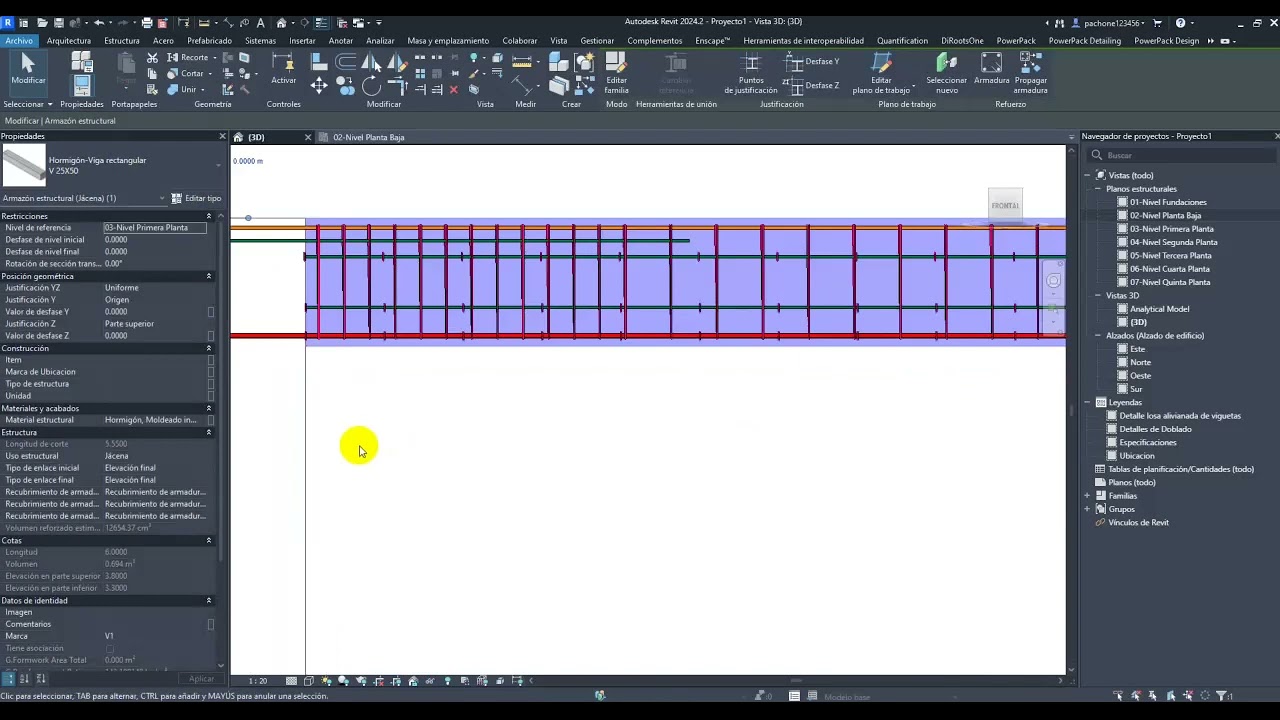Viewport: 1280px width, 720px height.
Task: Switch to the 02-Nivel Planta Baja view tab
Action: coord(369,137)
